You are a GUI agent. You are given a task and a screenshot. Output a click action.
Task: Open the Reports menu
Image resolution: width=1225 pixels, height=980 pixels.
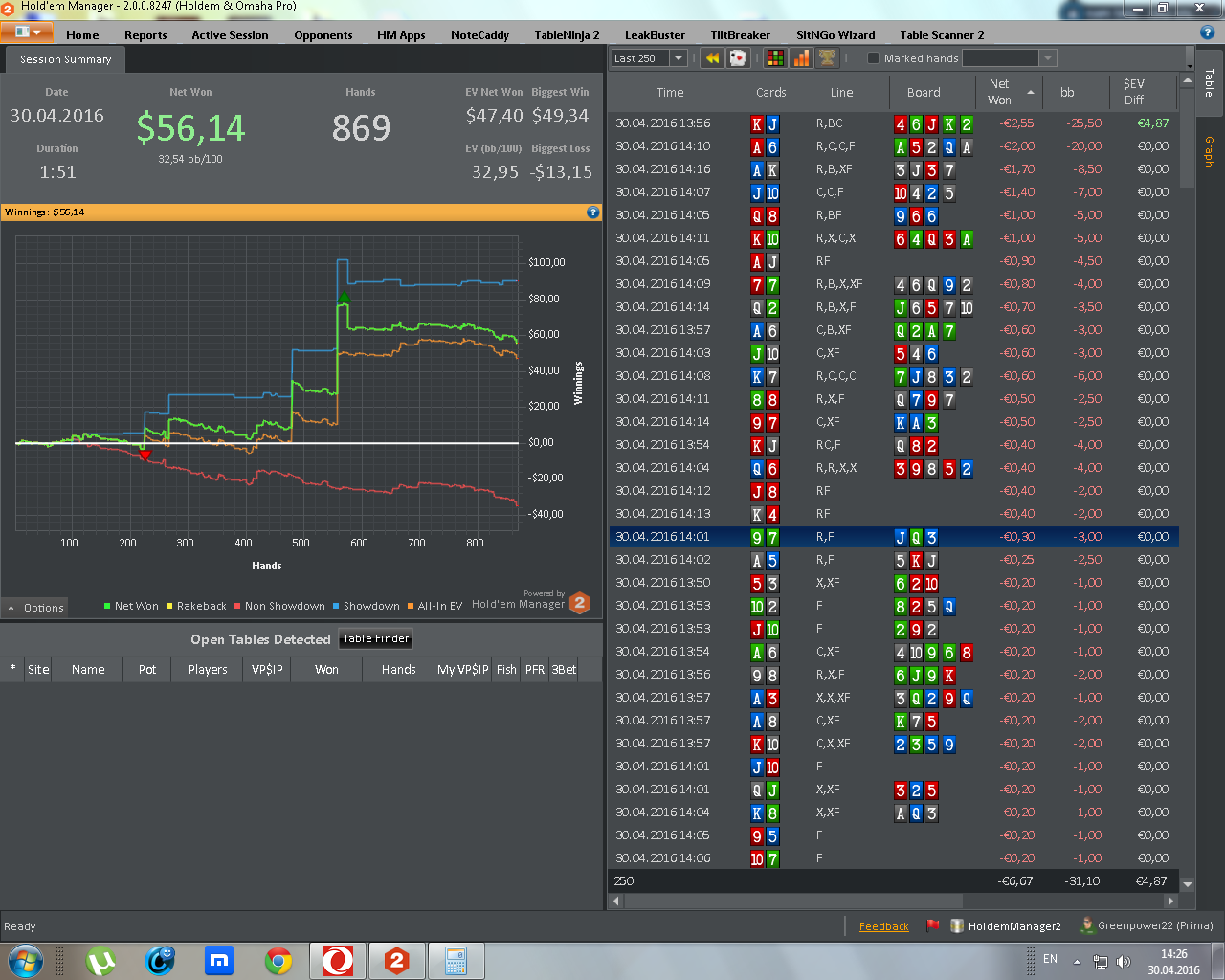click(x=145, y=34)
